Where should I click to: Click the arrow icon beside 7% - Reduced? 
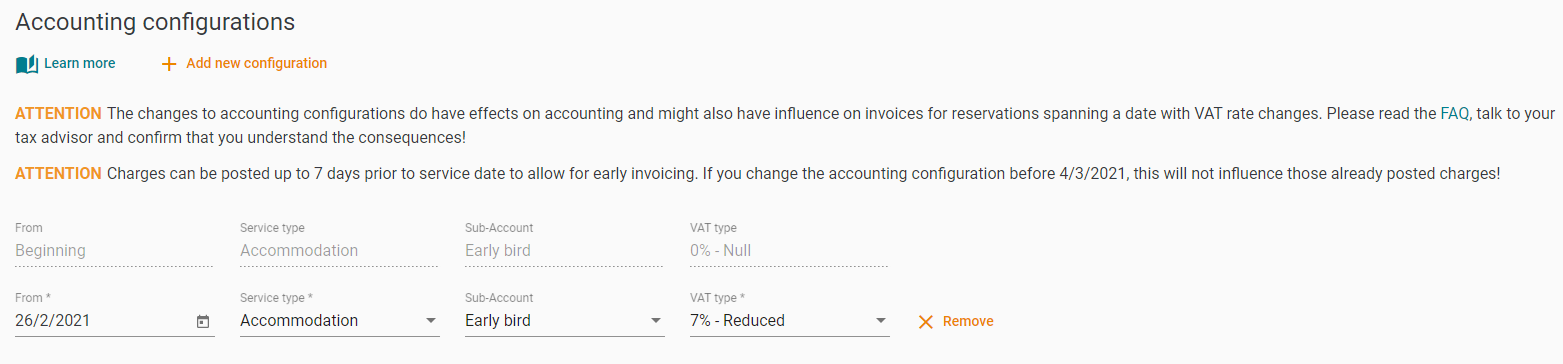tap(881, 321)
